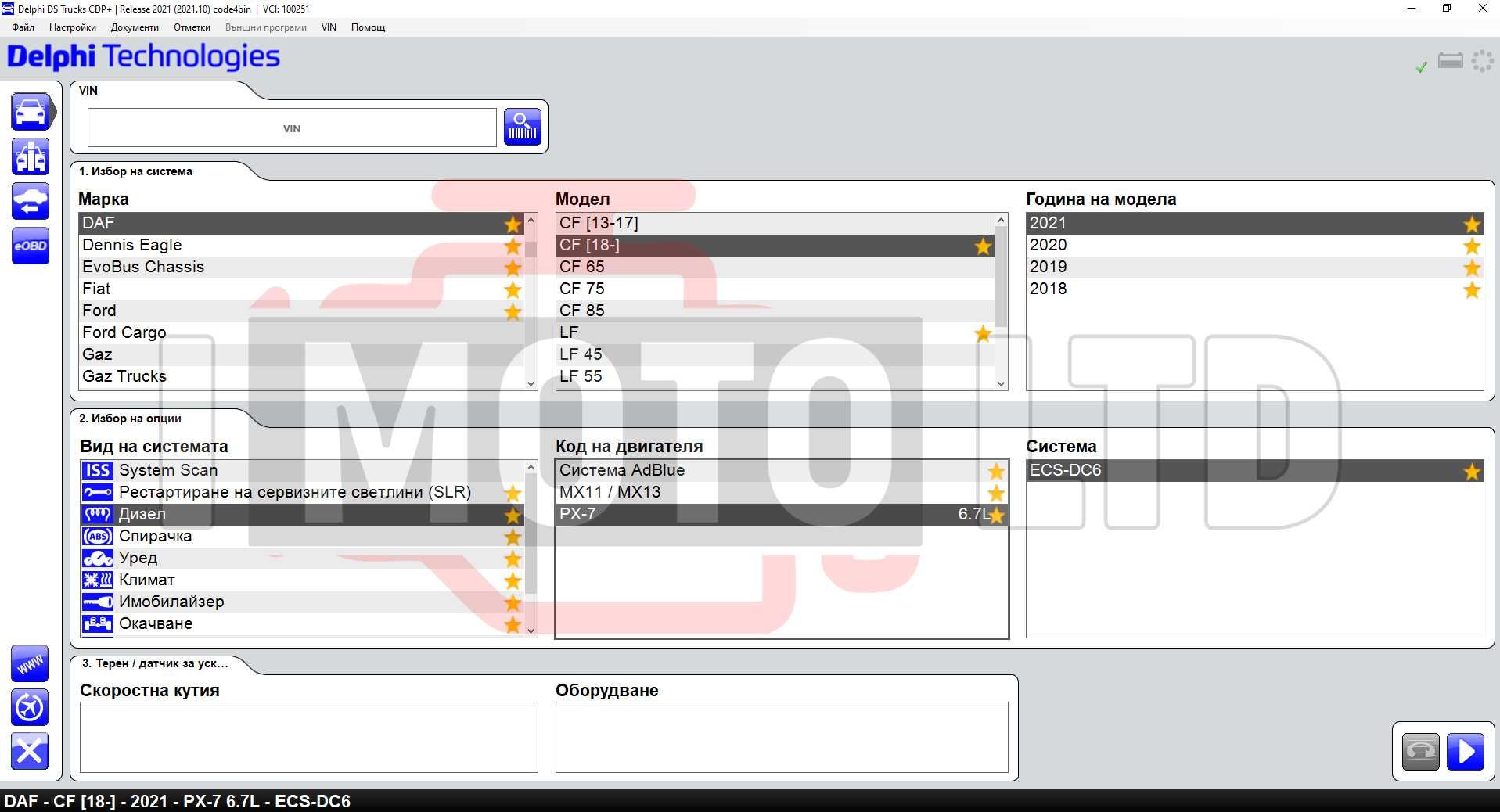
Task: Click the blue next arrow button
Action: (x=1466, y=752)
